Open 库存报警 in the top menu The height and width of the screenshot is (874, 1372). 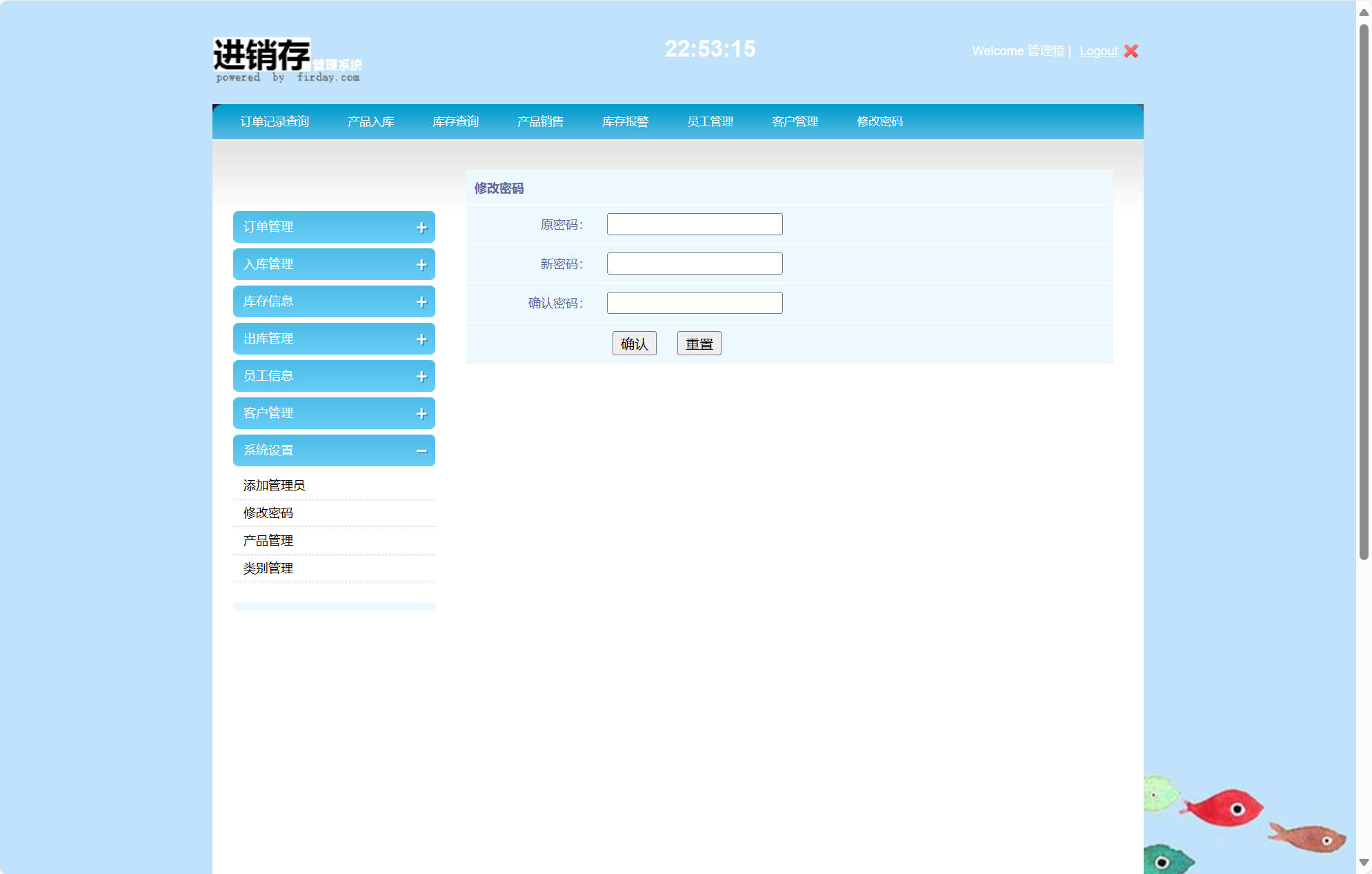(625, 121)
